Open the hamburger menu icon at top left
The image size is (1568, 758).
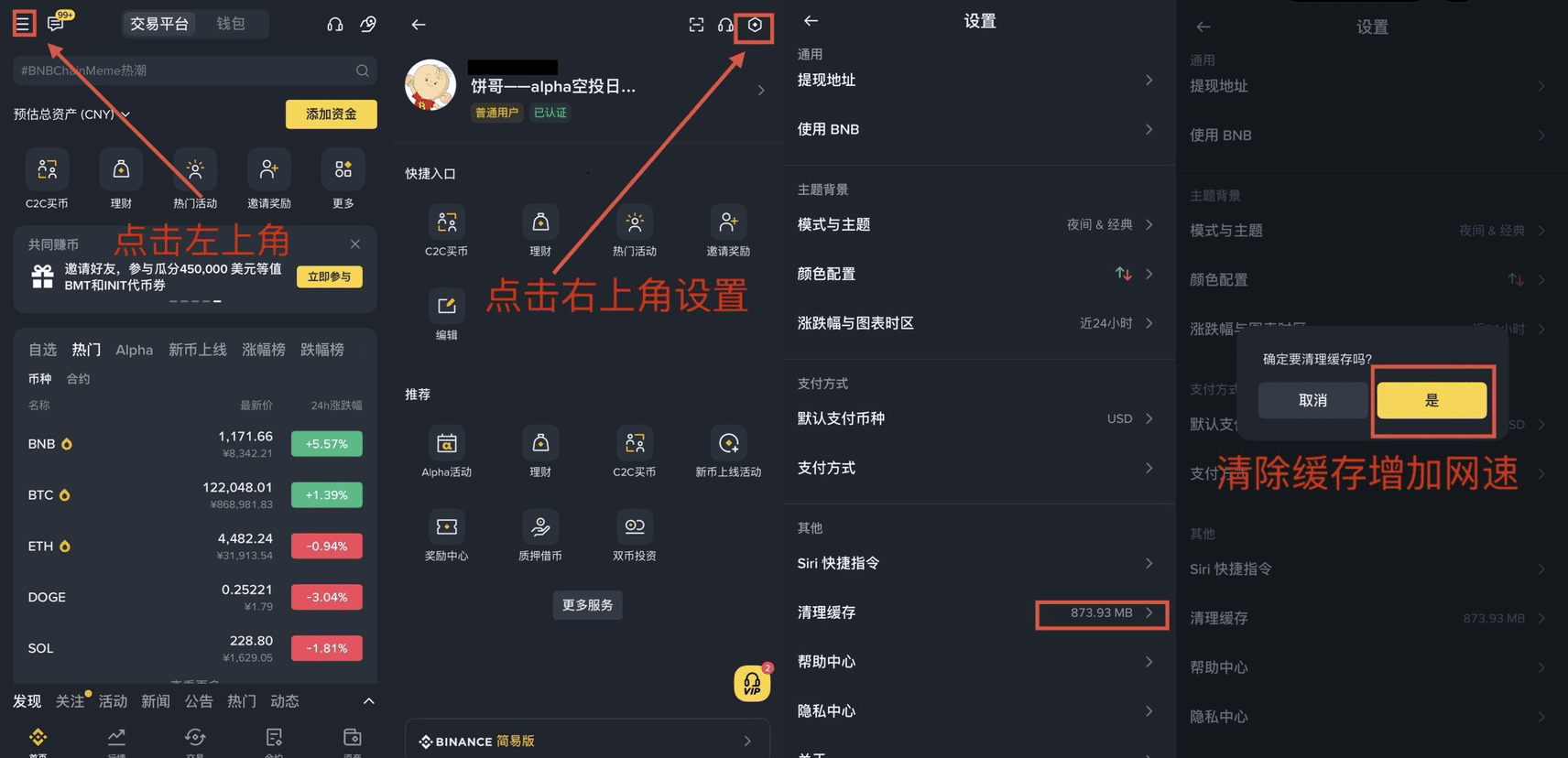pyautogui.click(x=23, y=23)
